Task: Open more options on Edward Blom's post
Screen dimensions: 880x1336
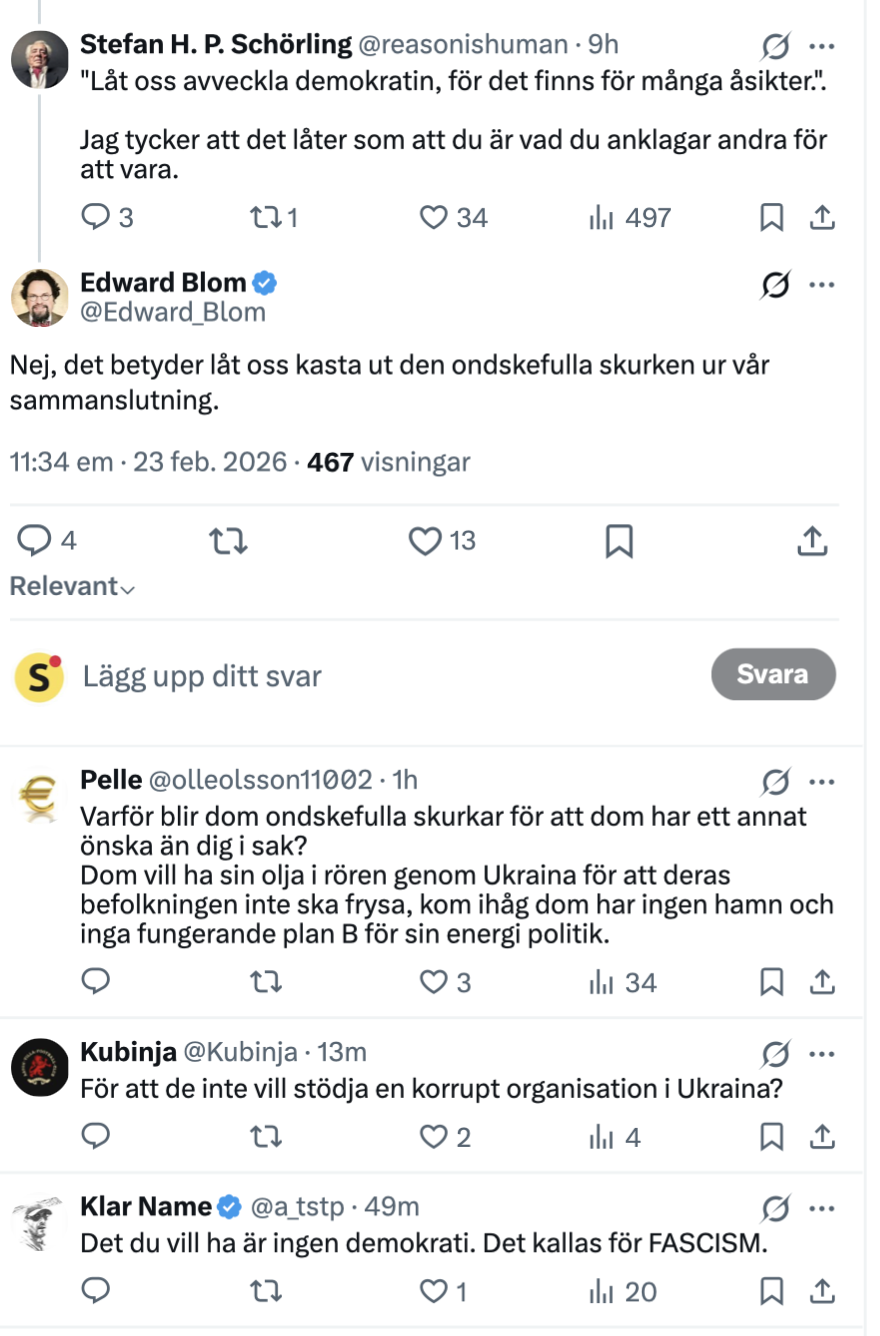Action: tap(821, 285)
